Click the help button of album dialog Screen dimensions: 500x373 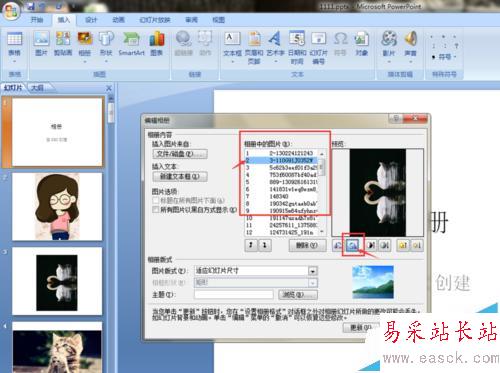[396, 118]
